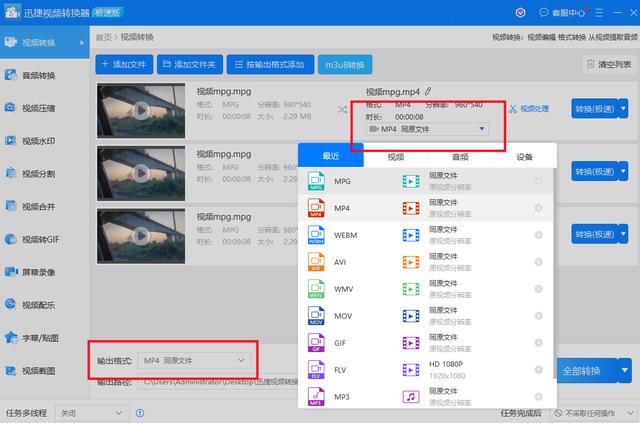This screenshot has height=423, width=640.
Task: Select the WMV format icon in the list
Action: coord(316,289)
